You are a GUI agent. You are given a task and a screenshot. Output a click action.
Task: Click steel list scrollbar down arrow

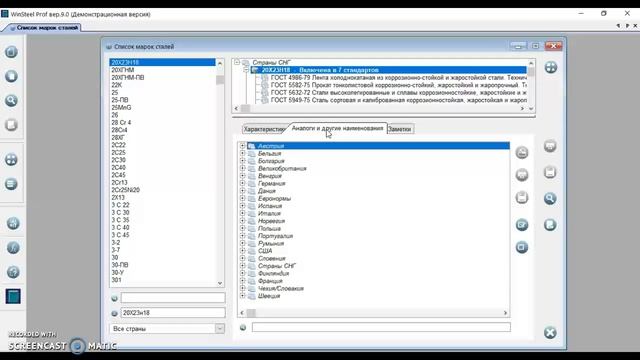point(220,283)
